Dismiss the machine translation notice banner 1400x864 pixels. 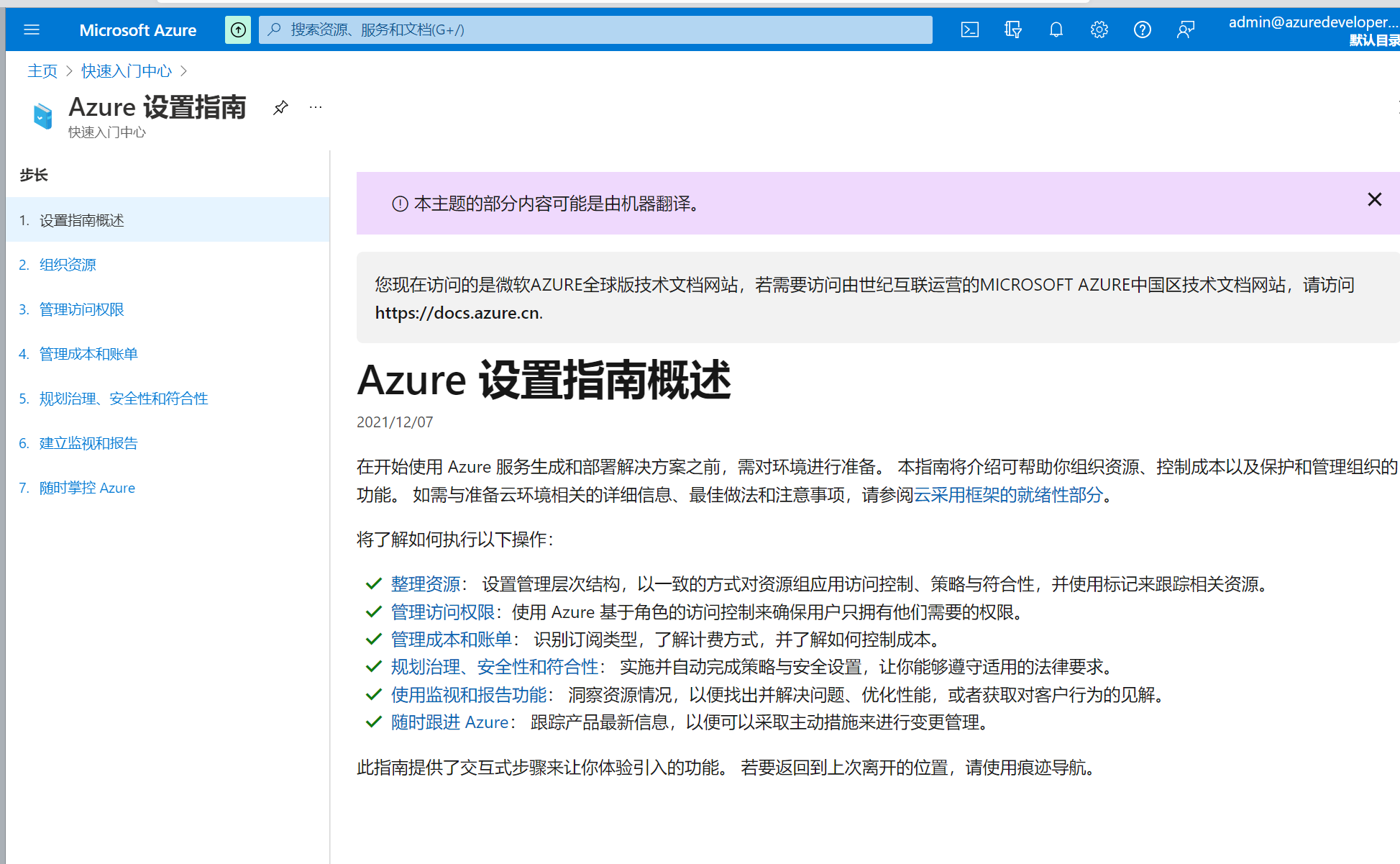point(1374,199)
